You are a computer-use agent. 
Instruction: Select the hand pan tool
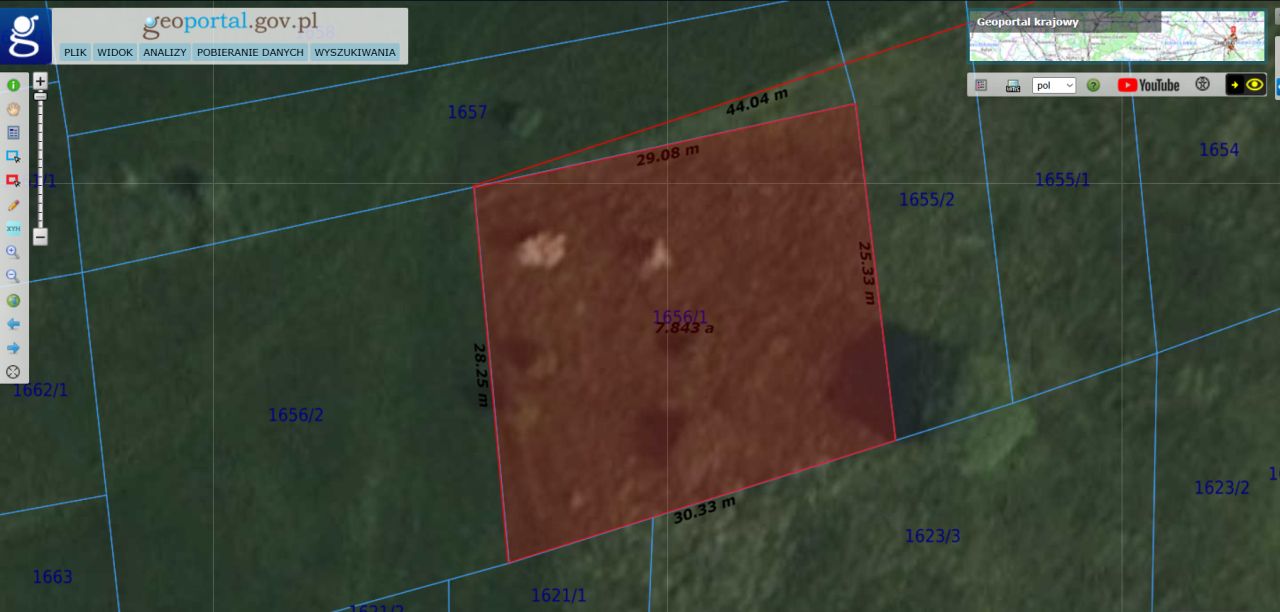tap(13, 109)
